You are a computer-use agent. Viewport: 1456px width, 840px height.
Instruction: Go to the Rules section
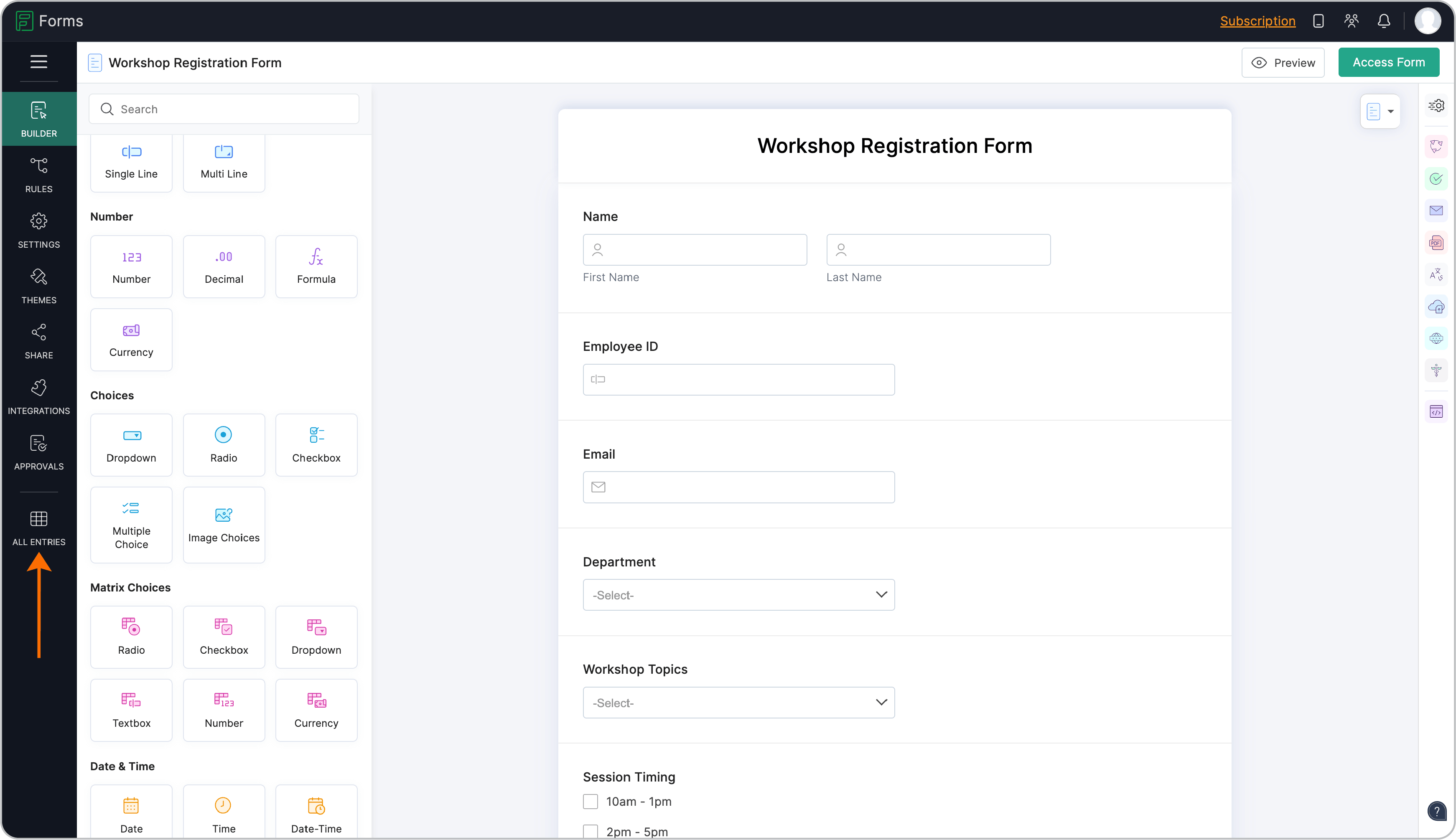(39, 175)
